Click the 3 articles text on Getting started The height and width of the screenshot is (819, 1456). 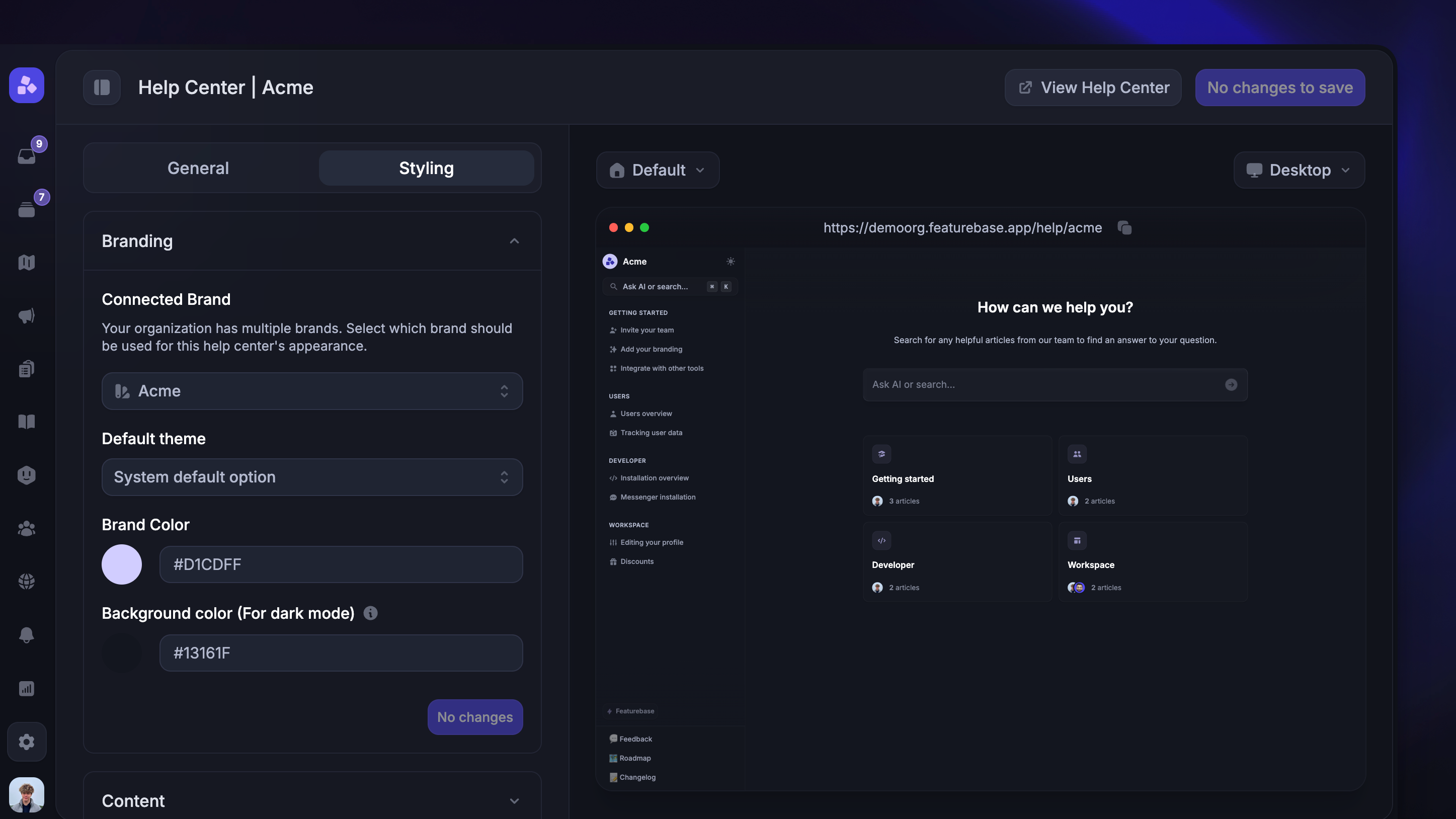point(905,502)
